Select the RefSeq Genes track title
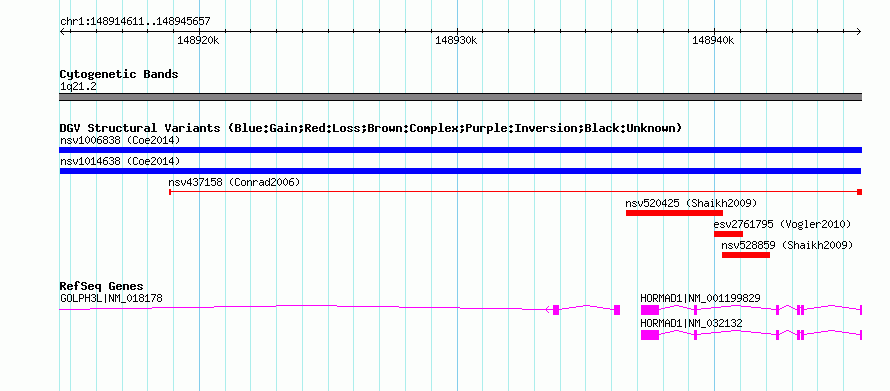Viewport: 890px width, 391px height. pyautogui.click(x=102, y=286)
